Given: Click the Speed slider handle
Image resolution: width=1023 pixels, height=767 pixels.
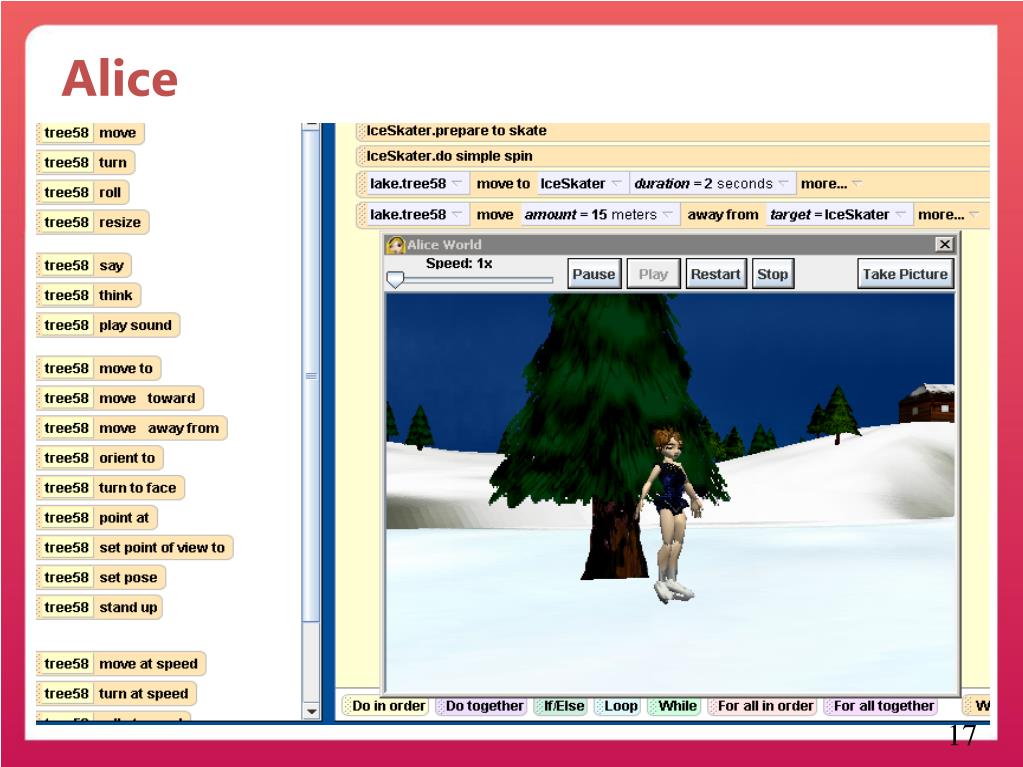Looking at the screenshot, I should coord(395,280).
